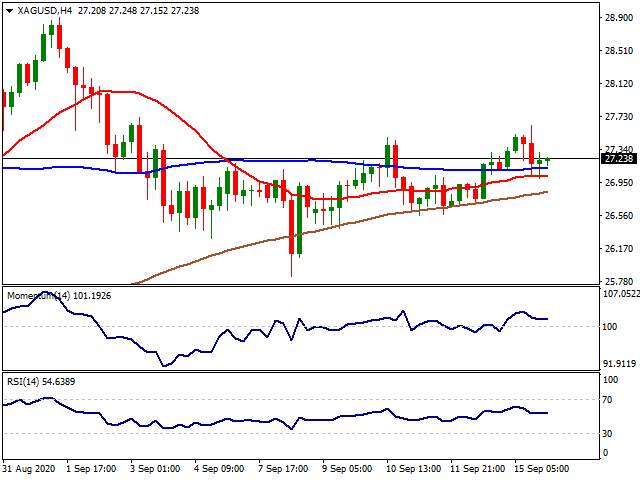Click the large red candle at the 25.8 low
640x480 pixels.
pyautogui.click(x=291, y=233)
